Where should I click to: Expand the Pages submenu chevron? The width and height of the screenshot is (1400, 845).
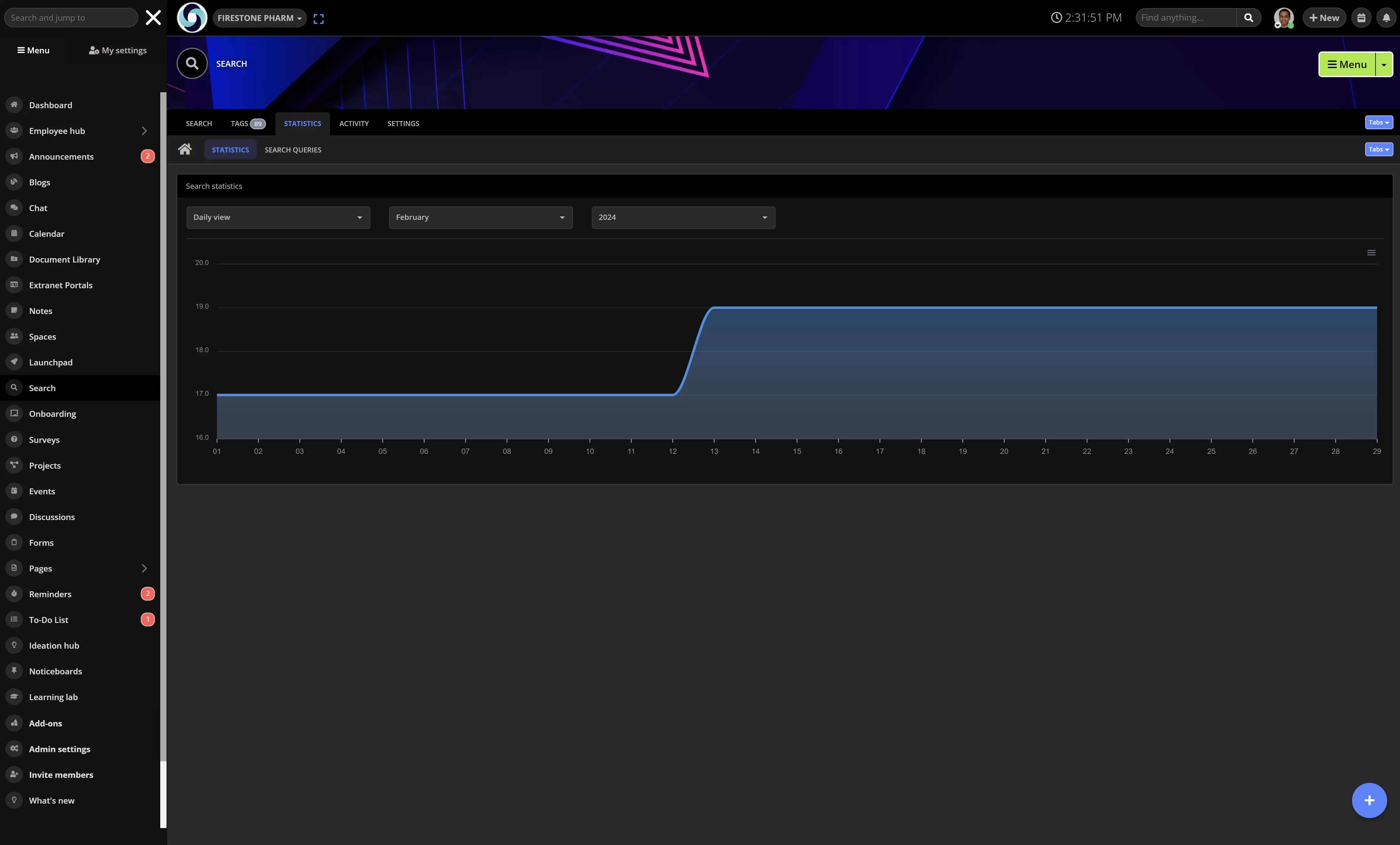tap(144, 568)
